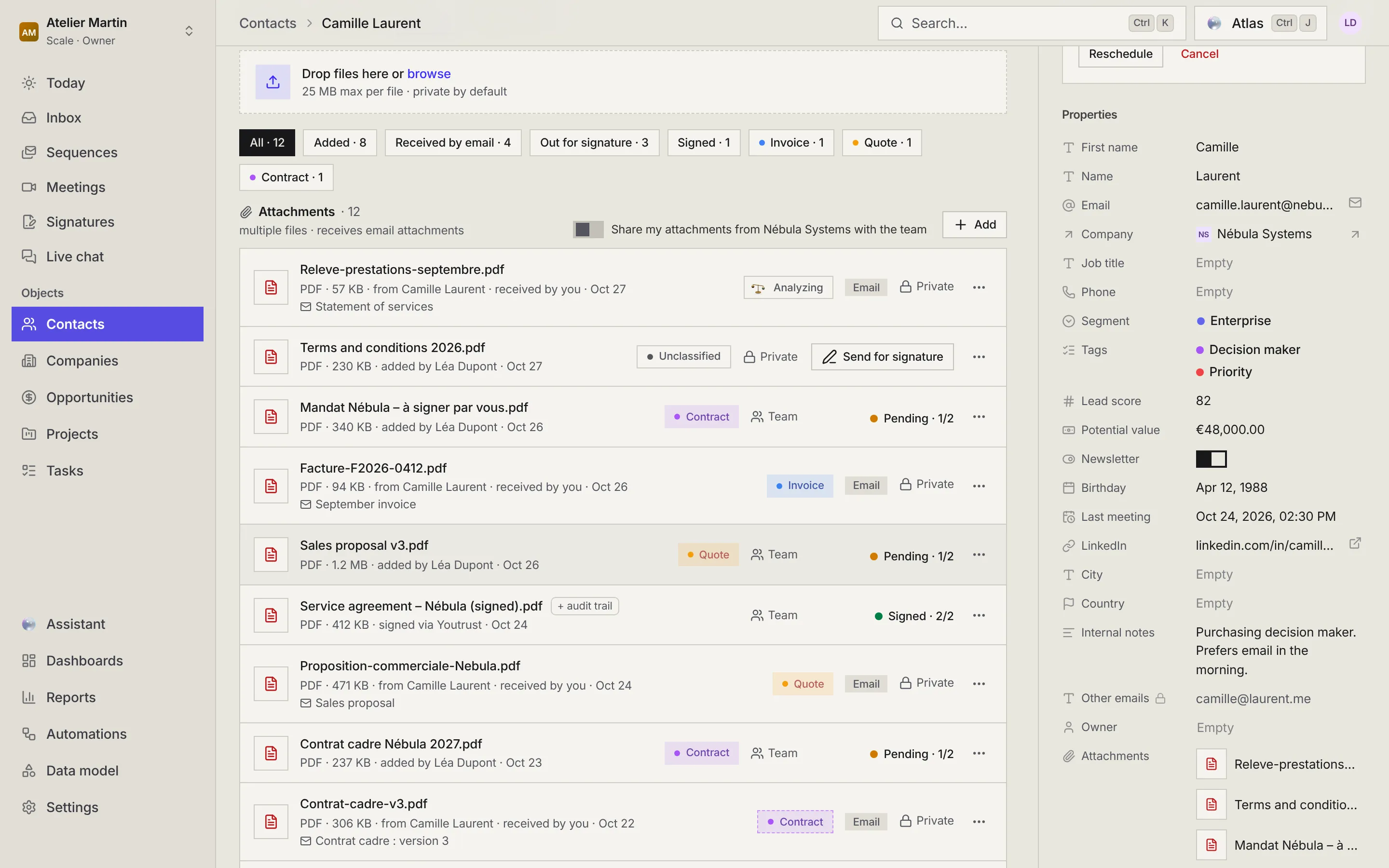The image size is (1389, 868).
Task: Open more options for Mandat Nébula row
Action: coord(979,417)
